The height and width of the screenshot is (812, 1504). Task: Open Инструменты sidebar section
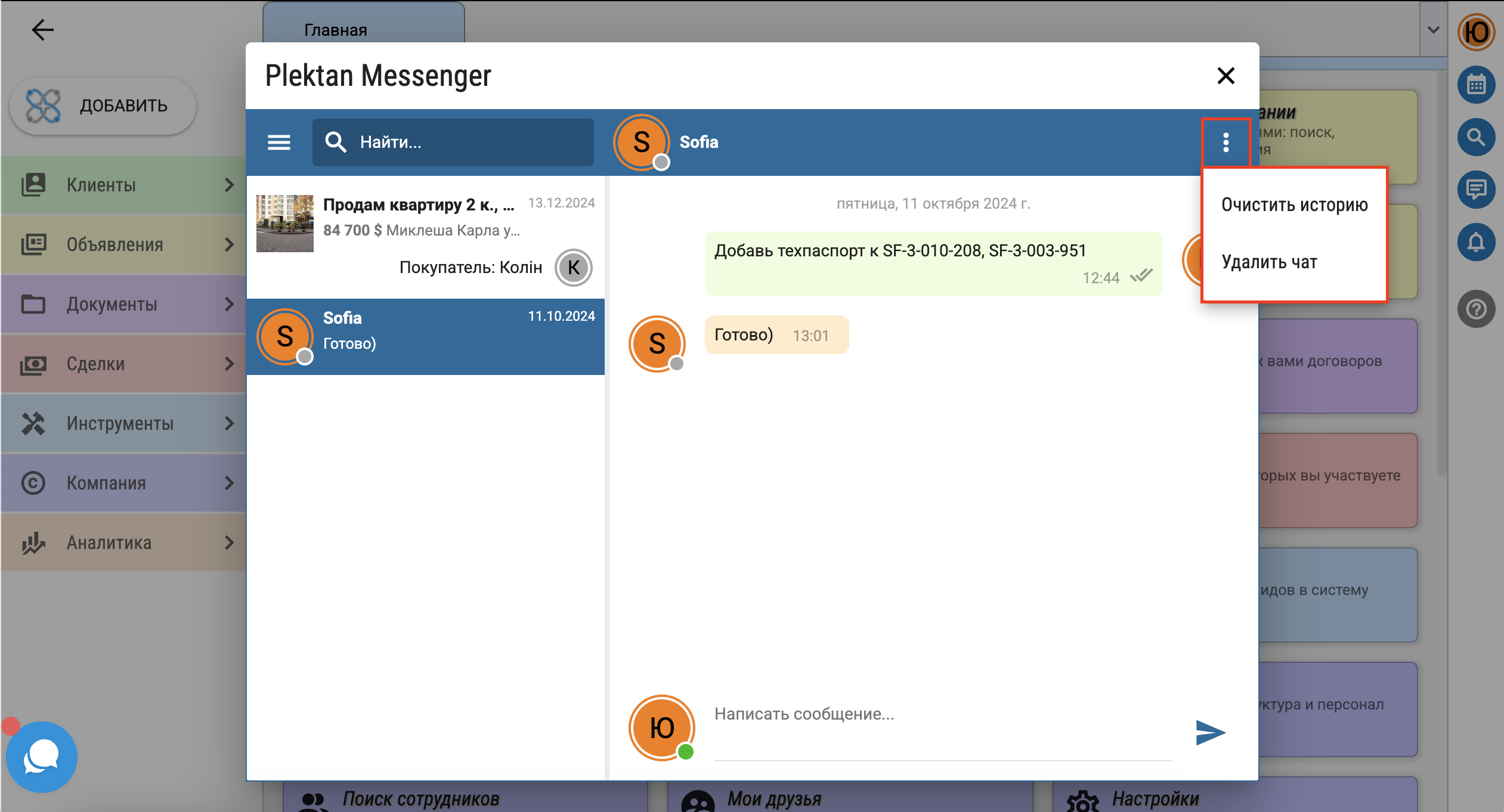coord(123,423)
